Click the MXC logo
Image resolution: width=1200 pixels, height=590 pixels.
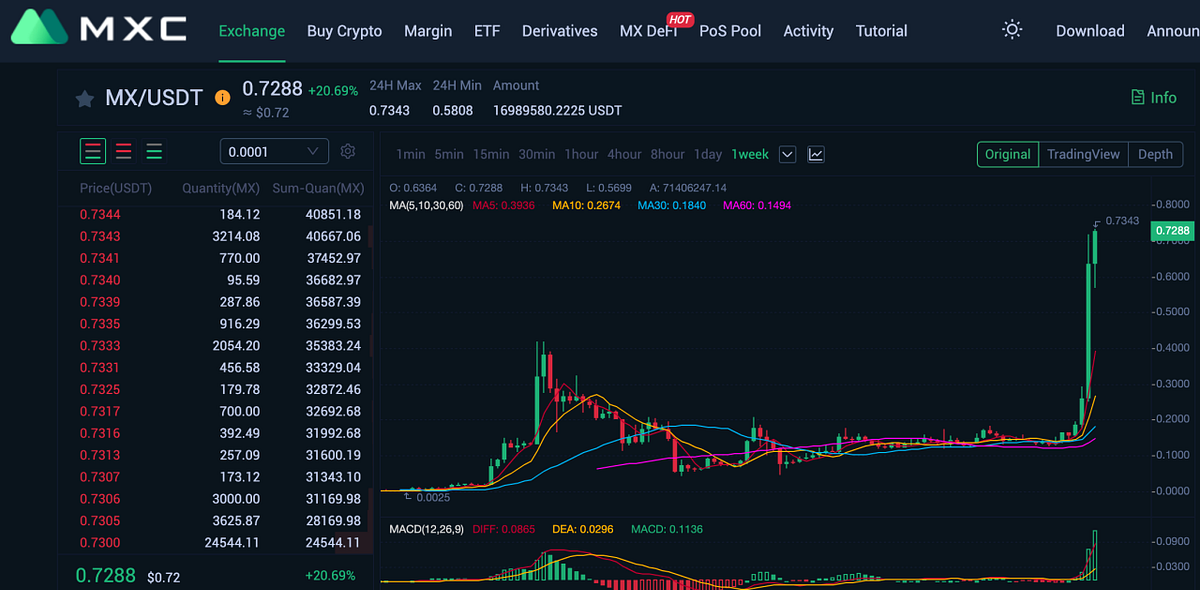[98, 27]
